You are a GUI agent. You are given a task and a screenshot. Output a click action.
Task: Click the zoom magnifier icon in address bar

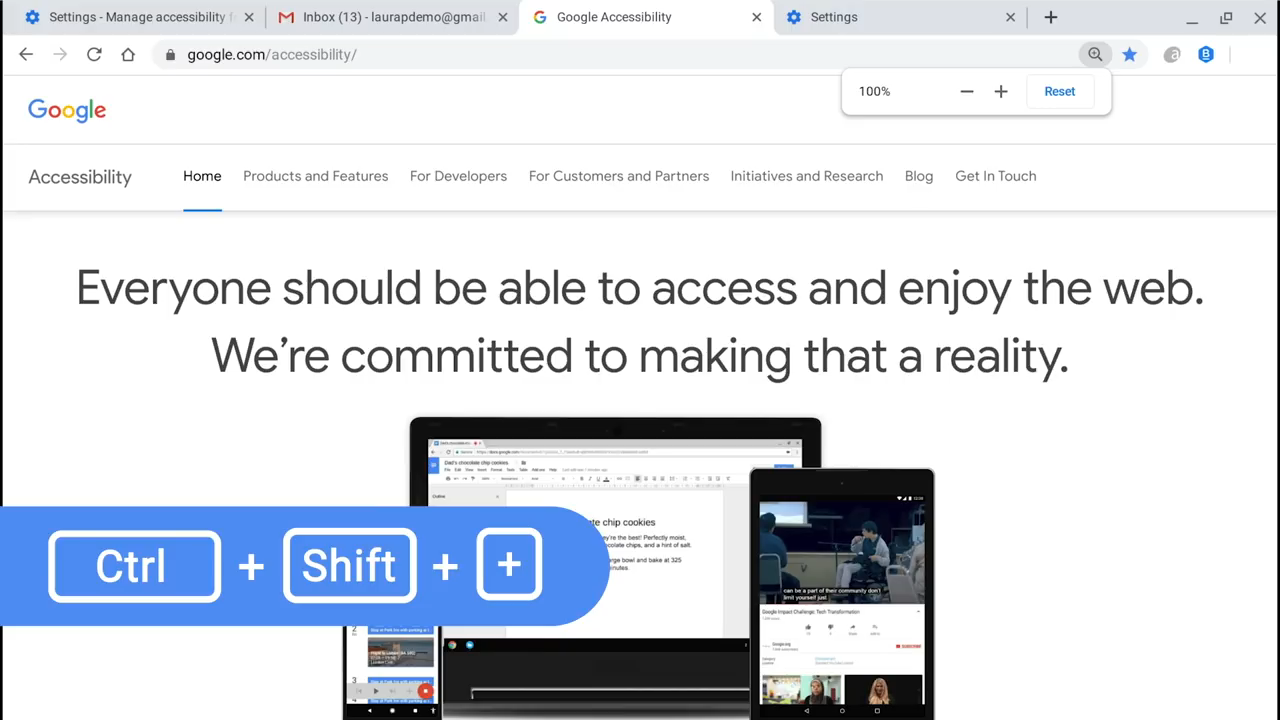tap(1095, 55)
